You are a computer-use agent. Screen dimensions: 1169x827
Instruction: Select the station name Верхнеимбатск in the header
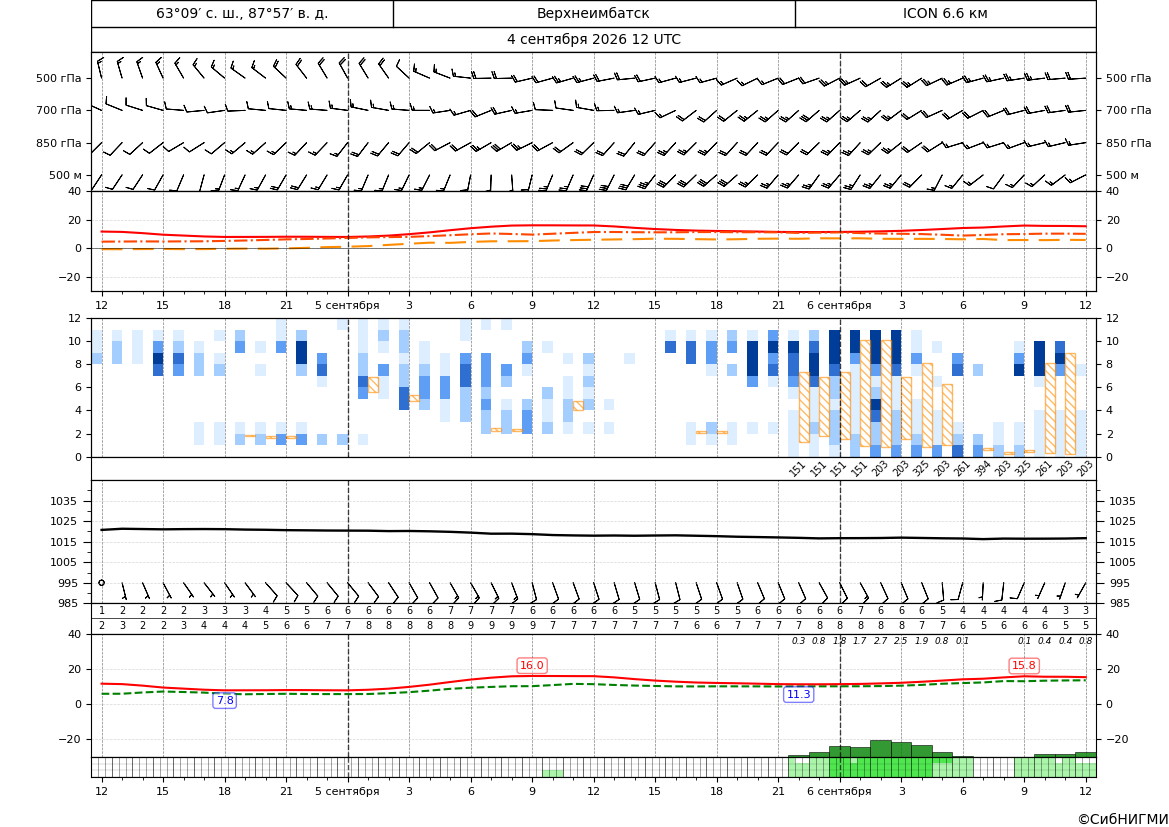[593, 13]
